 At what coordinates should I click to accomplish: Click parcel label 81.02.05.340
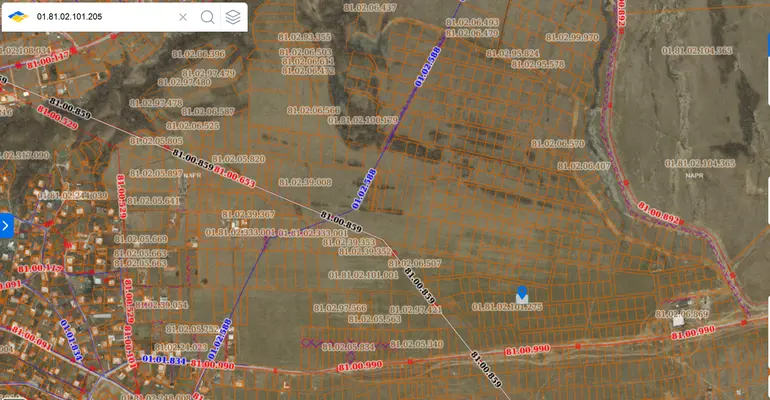416,344
